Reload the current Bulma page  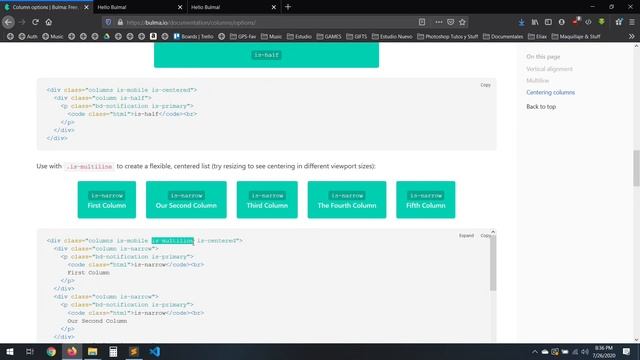coord(36,22)
